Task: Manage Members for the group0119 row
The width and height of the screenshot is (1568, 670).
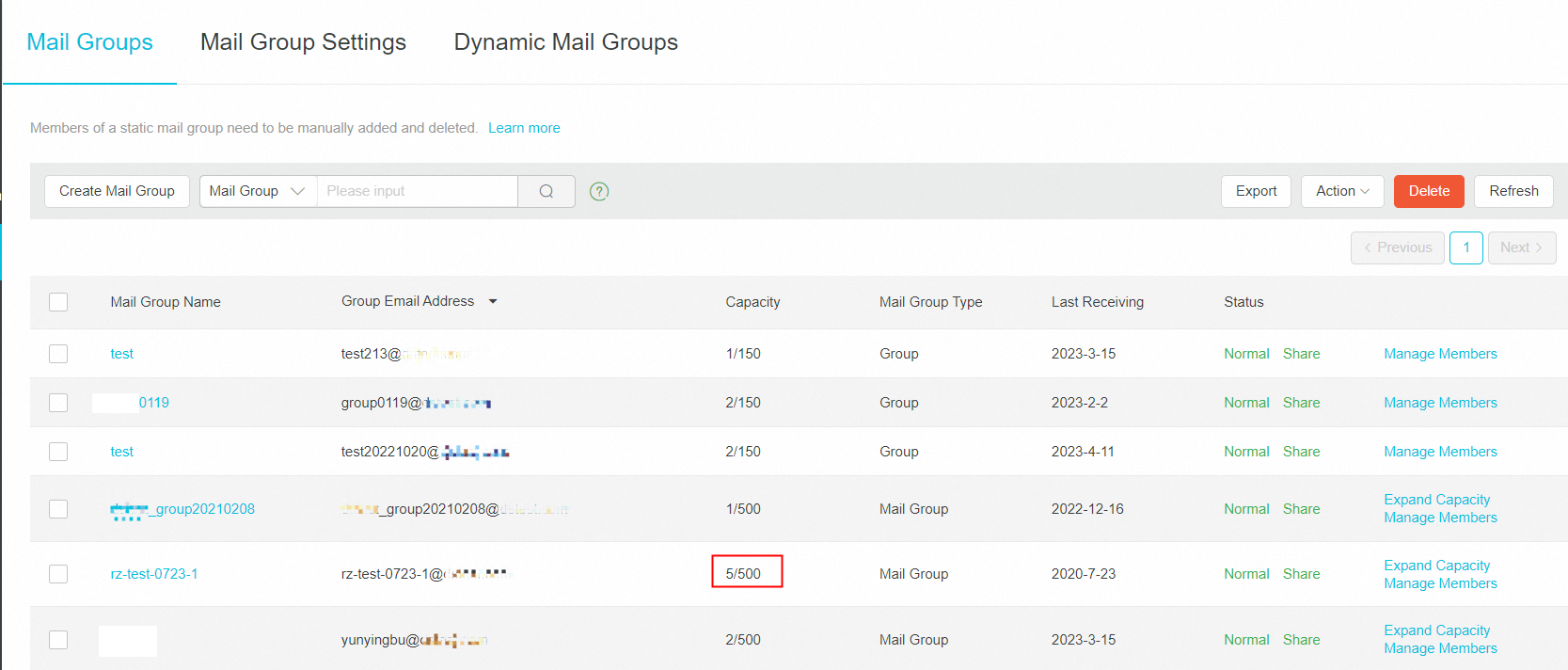Action: click(x=1440, y=403)
